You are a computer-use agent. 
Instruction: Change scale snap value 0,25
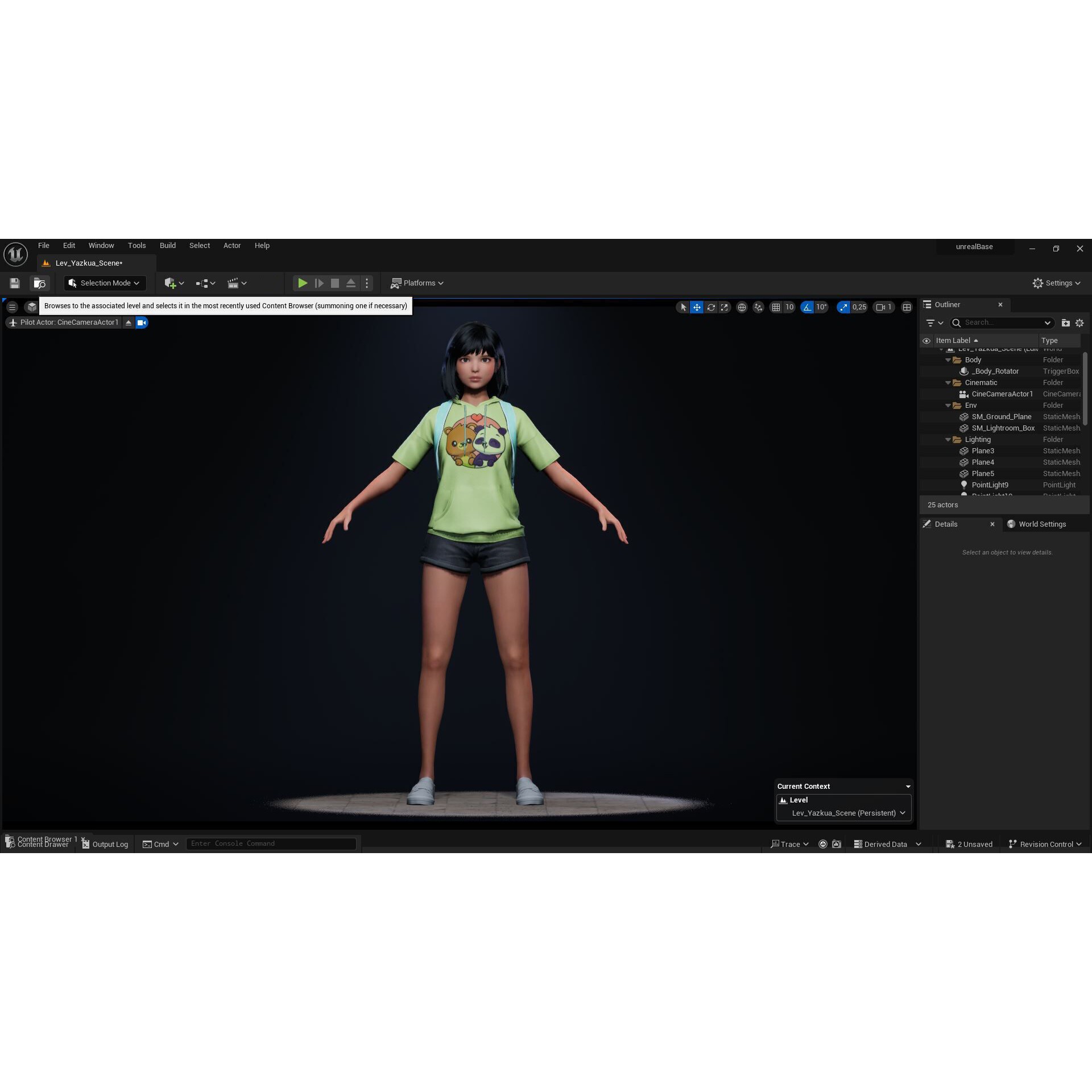pos(859,307)
